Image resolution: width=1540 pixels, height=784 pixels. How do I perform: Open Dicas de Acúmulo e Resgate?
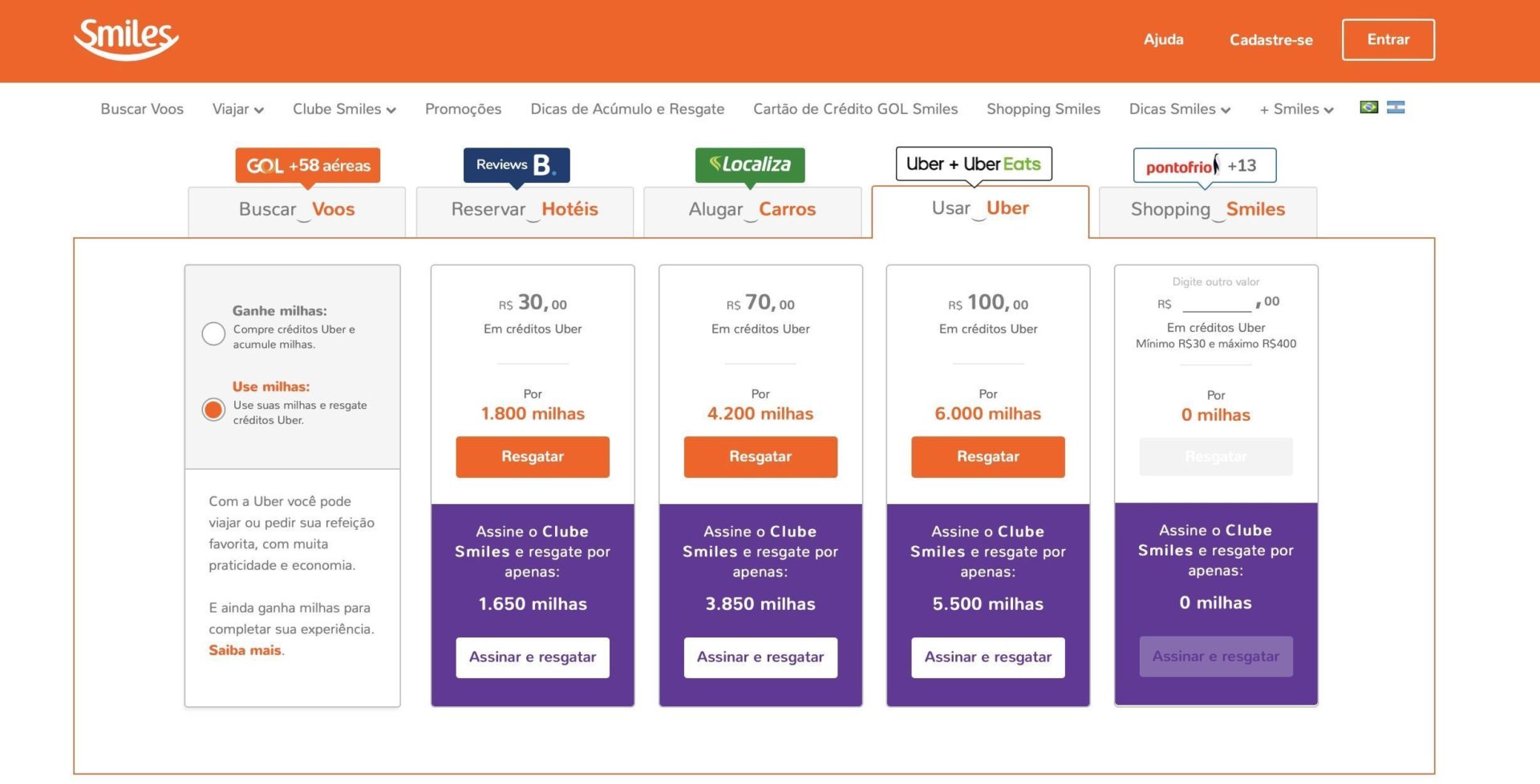[x=627, y=109]
